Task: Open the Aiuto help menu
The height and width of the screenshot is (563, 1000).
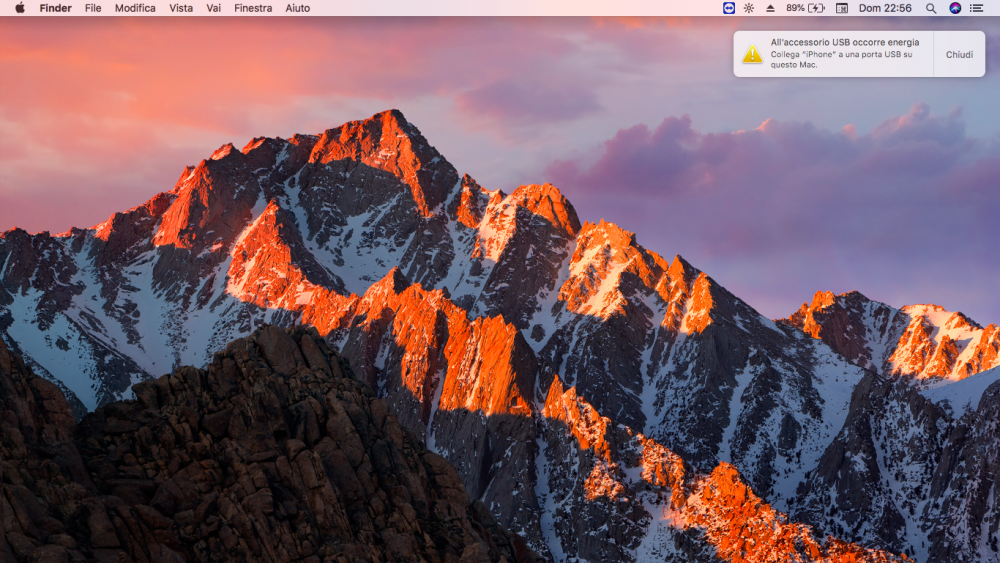Action: (298, 8)
